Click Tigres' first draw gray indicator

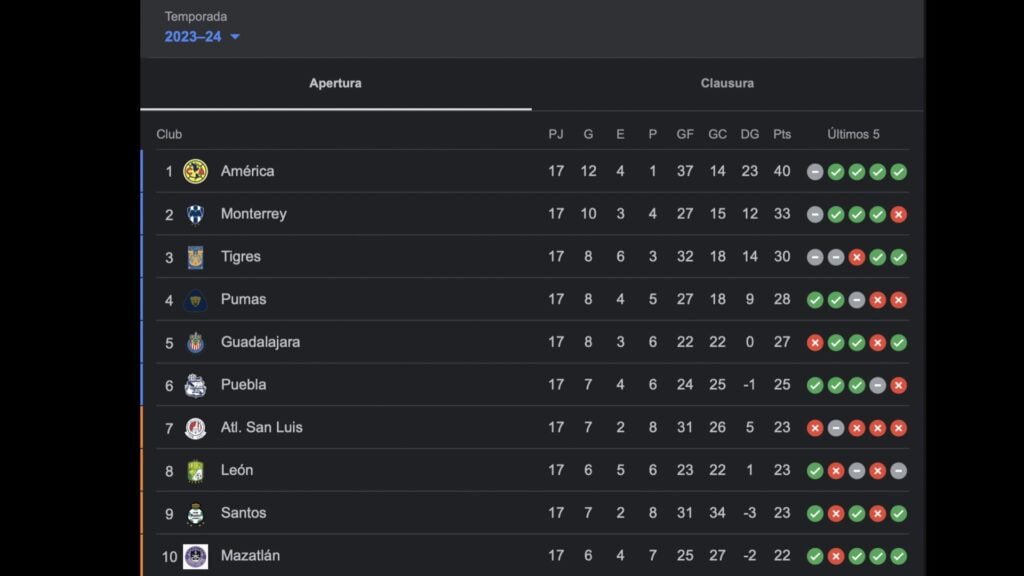[x=815, y=257]
